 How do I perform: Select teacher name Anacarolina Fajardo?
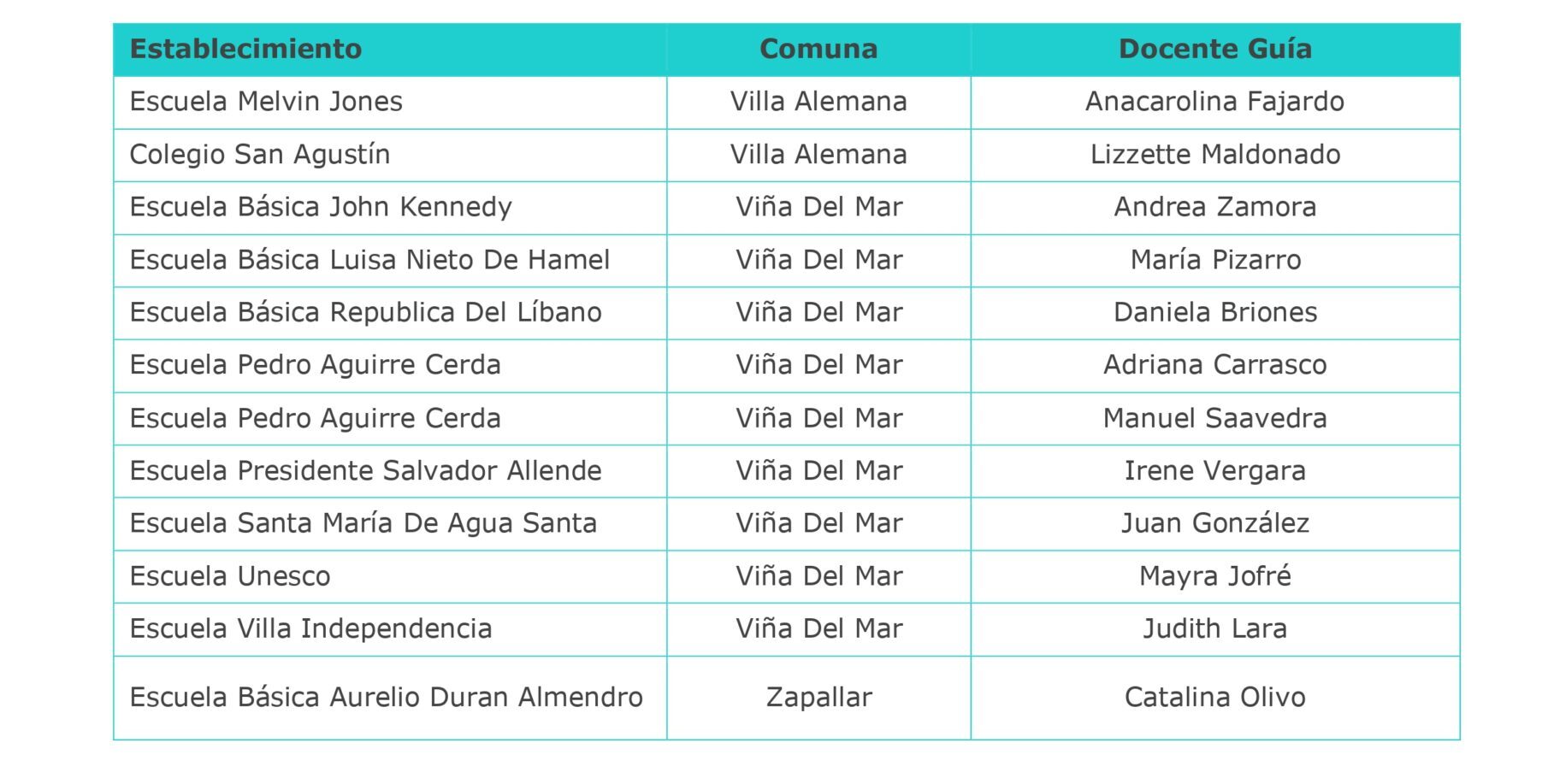[1214, 102]
